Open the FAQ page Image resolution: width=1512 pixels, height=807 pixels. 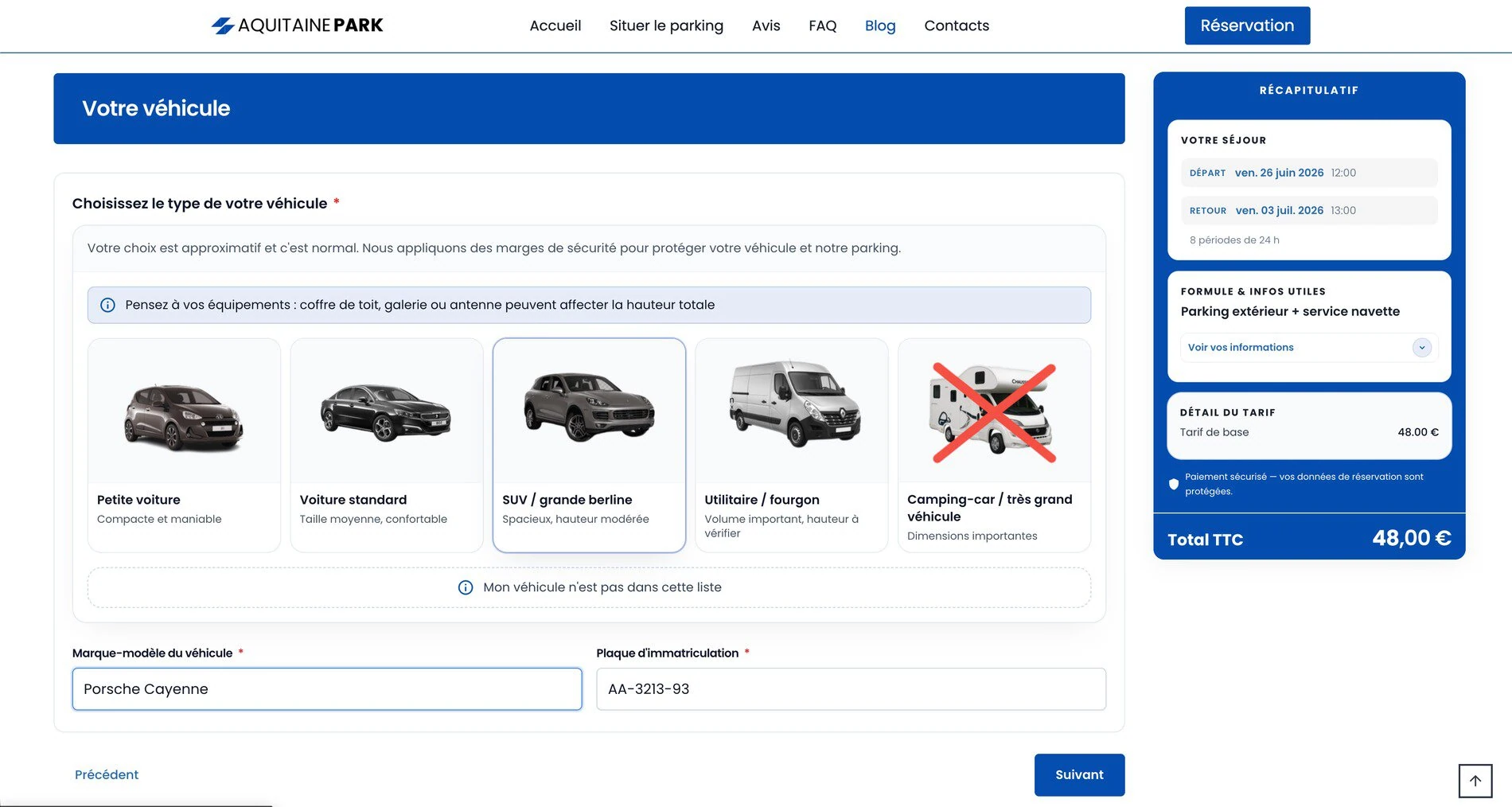(x=822, y=25)
